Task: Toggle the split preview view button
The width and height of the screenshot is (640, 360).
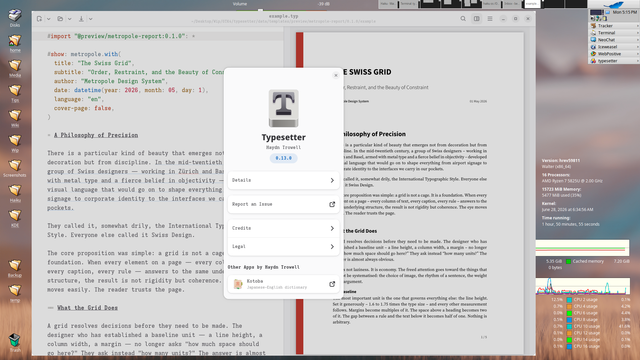Action: [x=476, y=19]
